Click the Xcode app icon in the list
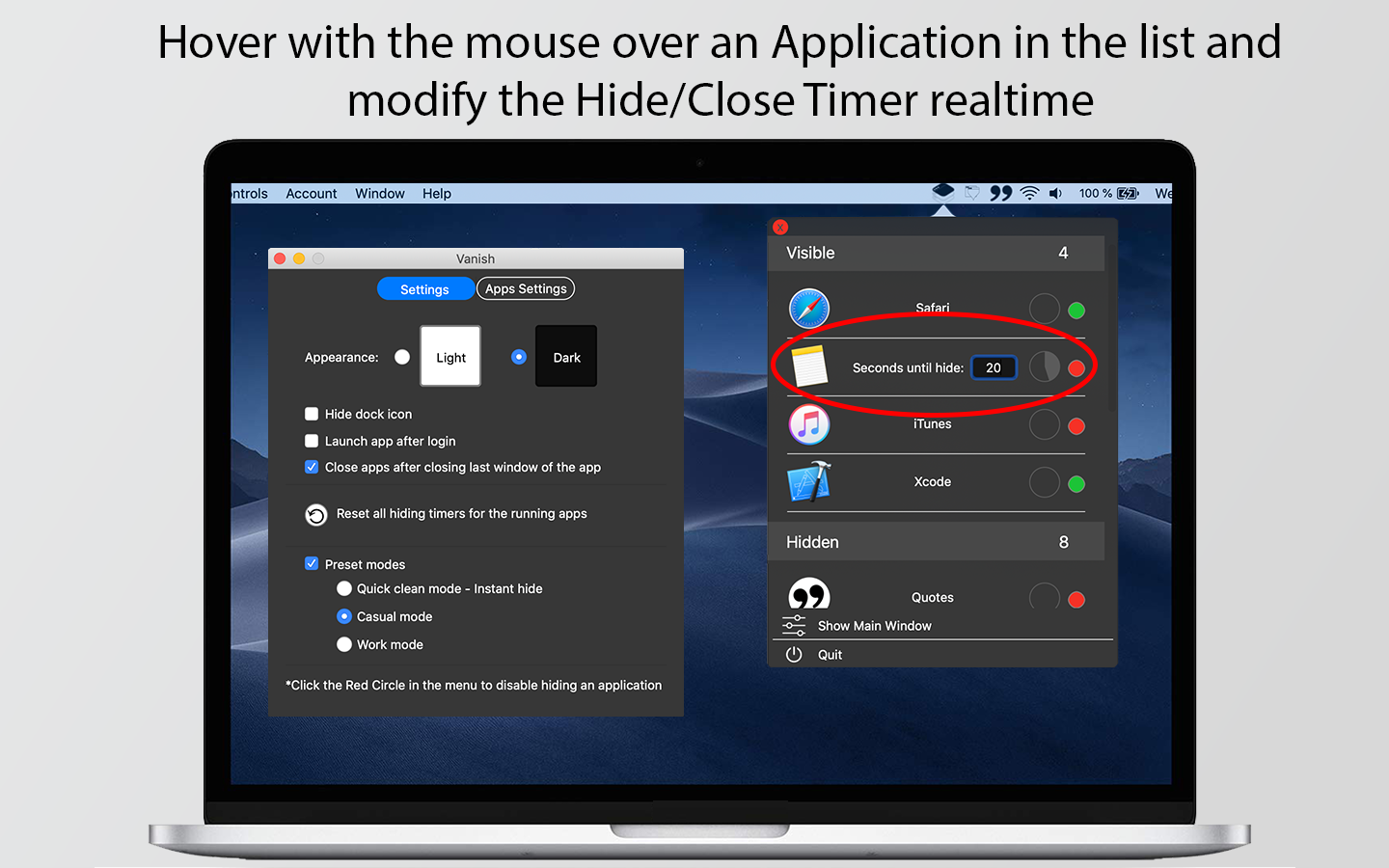Viewport: 1389px width, 868px height. point(809,481)
